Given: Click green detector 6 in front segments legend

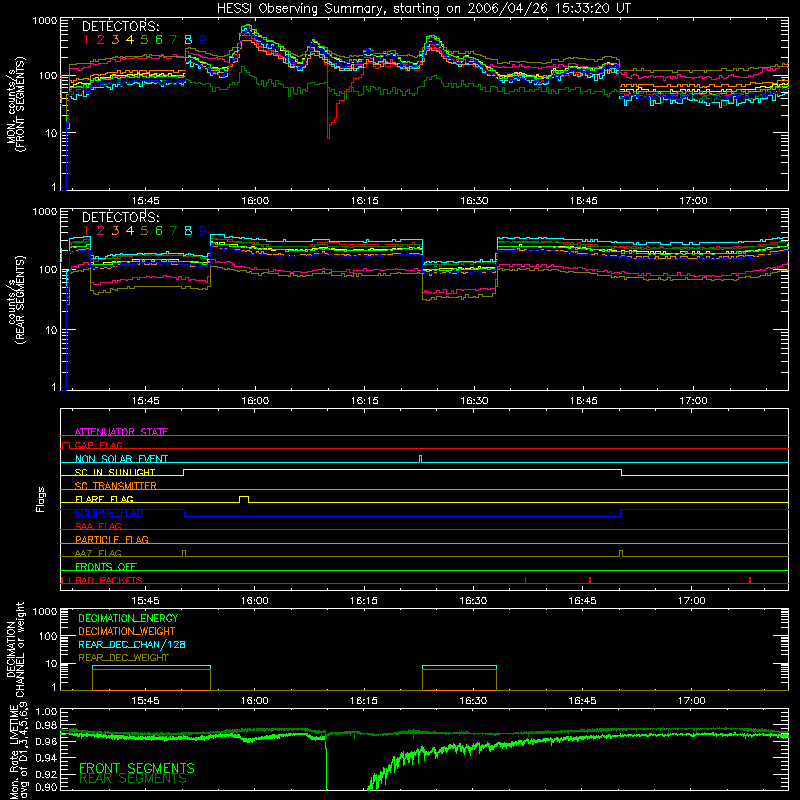Looking at the screenshot, I should point(159,39).
